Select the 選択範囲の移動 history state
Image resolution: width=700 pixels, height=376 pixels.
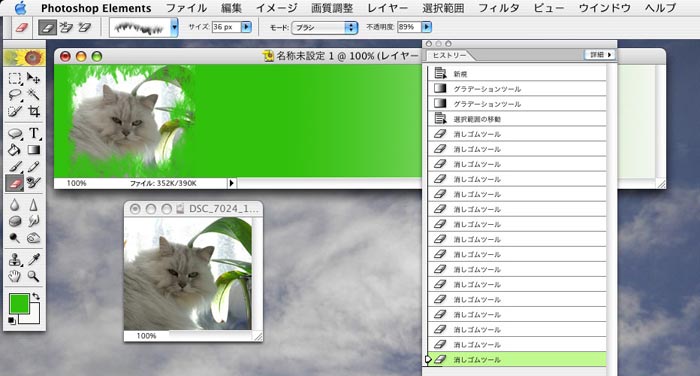(517, 119)
